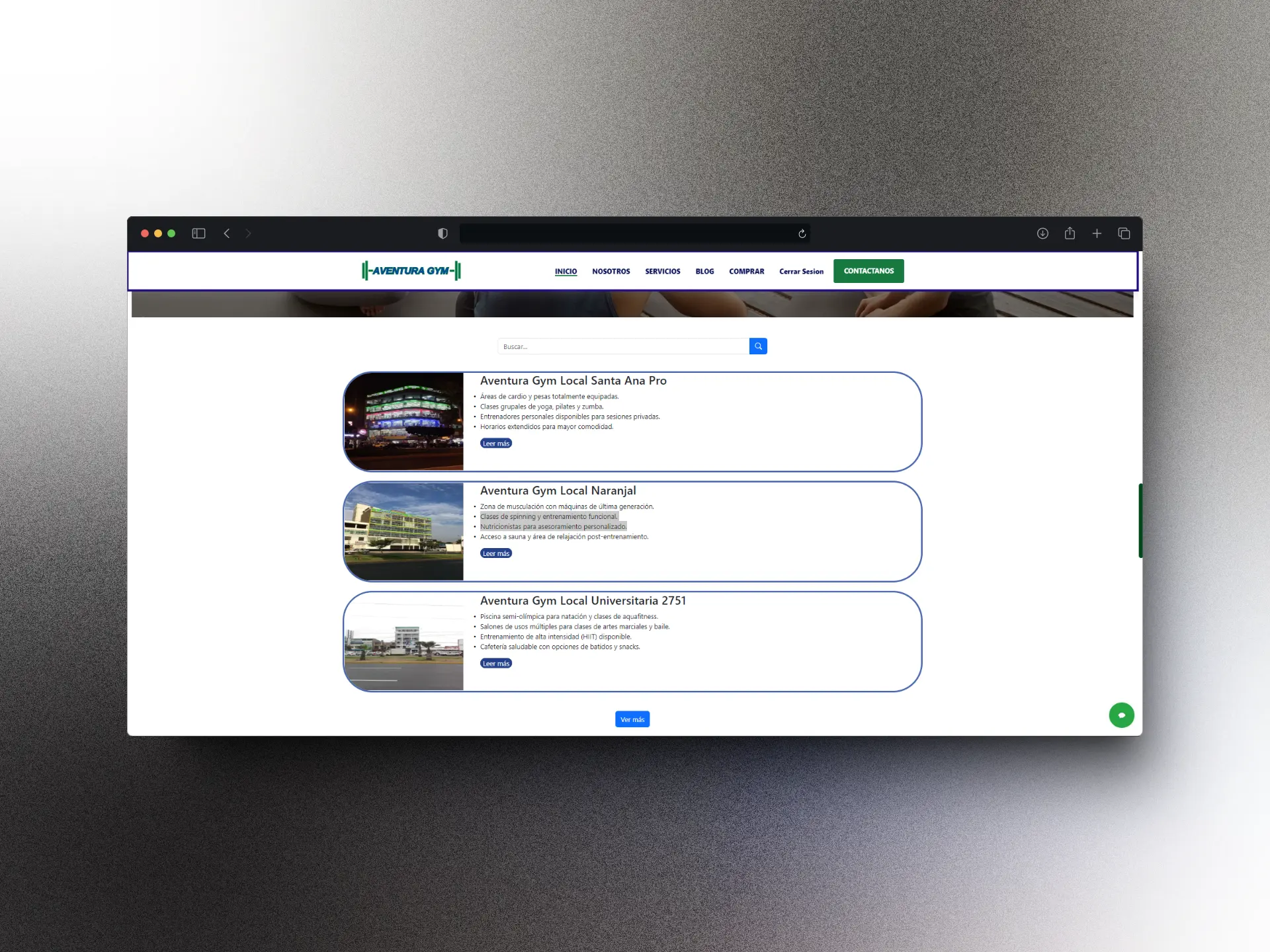Click highlighted 'Clases de spinning y entrenamiento funcional.'
1270x952 pixels.
[549, 517]
